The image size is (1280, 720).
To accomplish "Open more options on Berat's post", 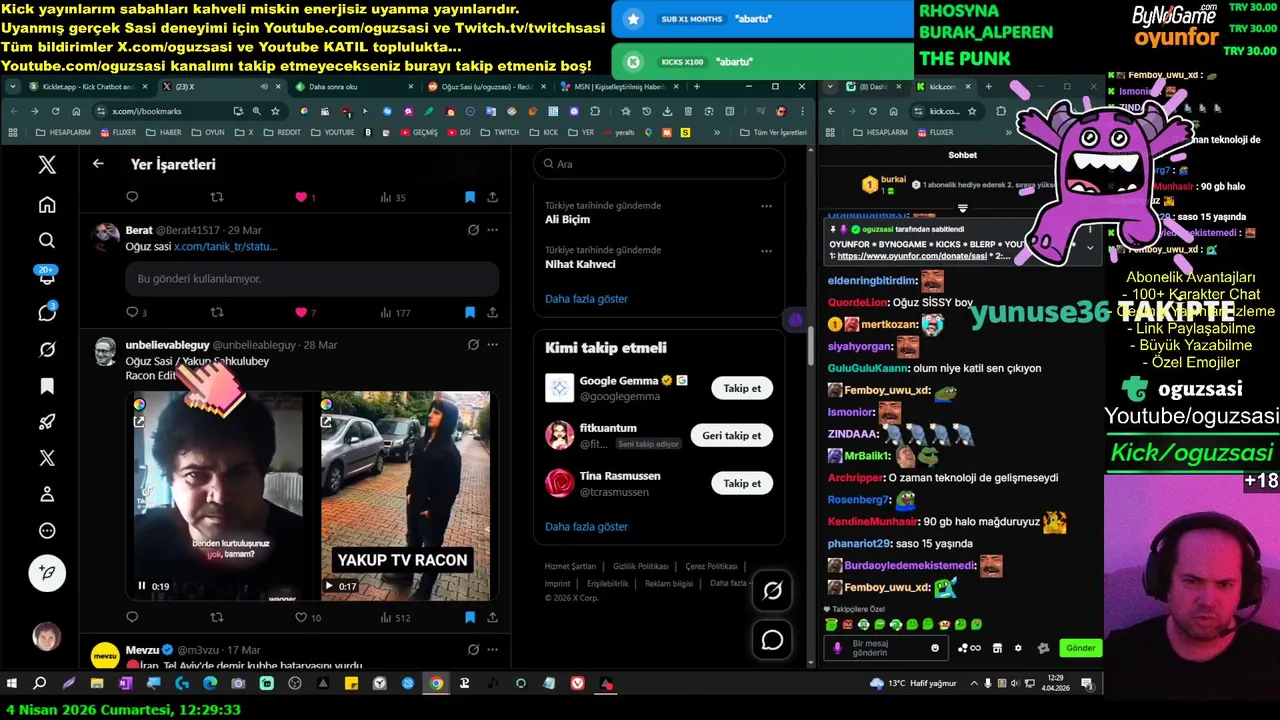I will (492, 230).
